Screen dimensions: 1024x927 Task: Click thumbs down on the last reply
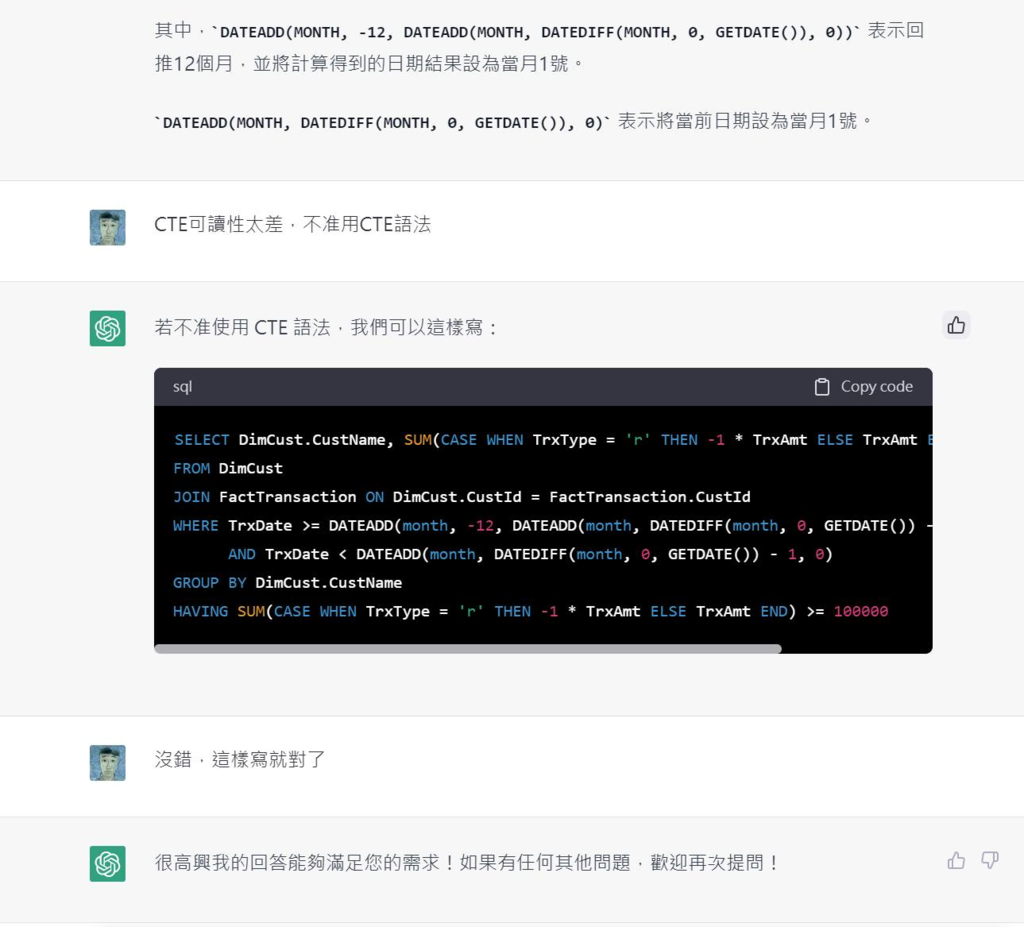[990, 860]
